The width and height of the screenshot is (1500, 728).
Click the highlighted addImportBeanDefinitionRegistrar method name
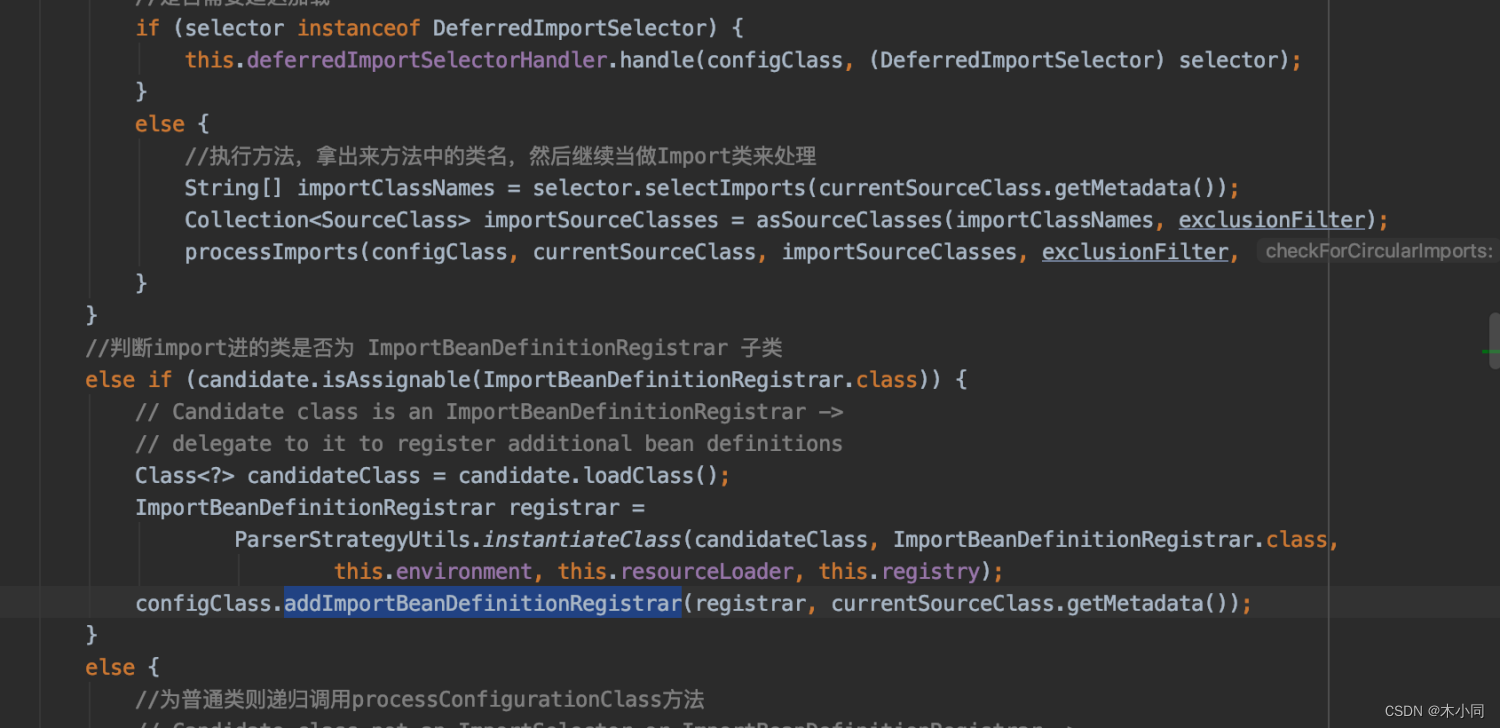pyautogui.click(x=483, y=603)
